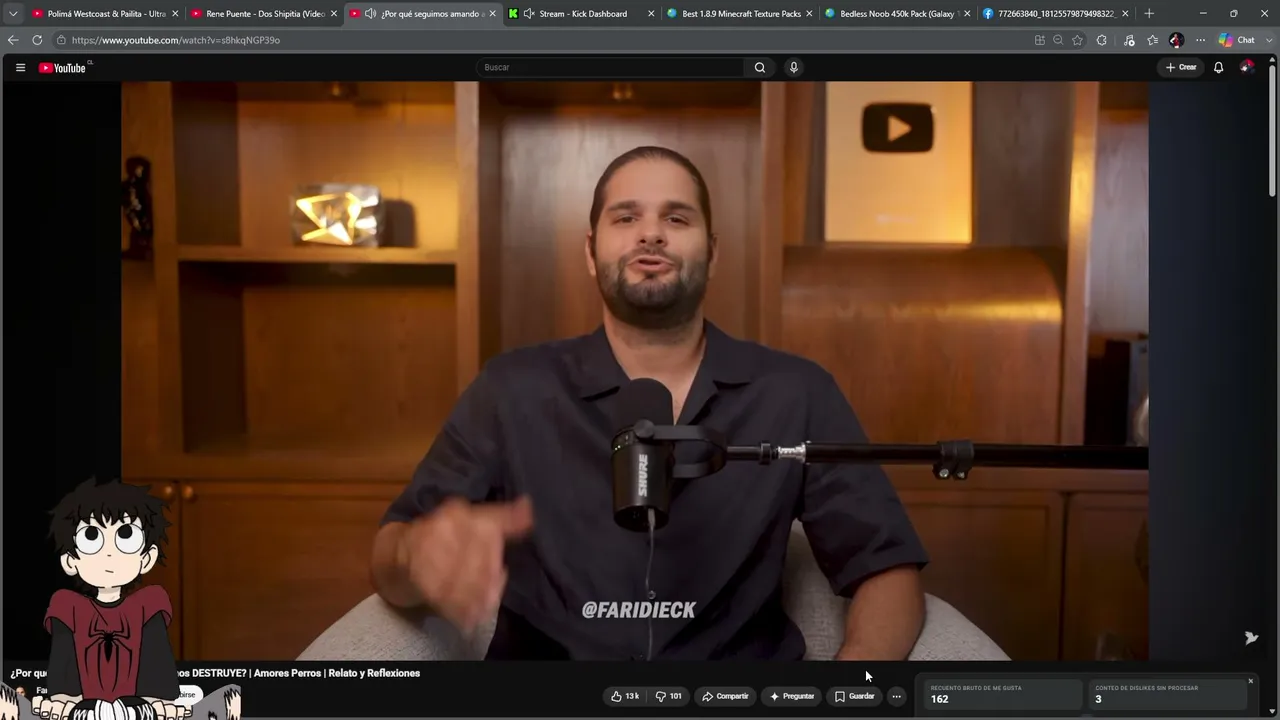Open a new browser tab
This screenshot has width=1280, height=720.
pyautogui.click(x=1149, y=14)
